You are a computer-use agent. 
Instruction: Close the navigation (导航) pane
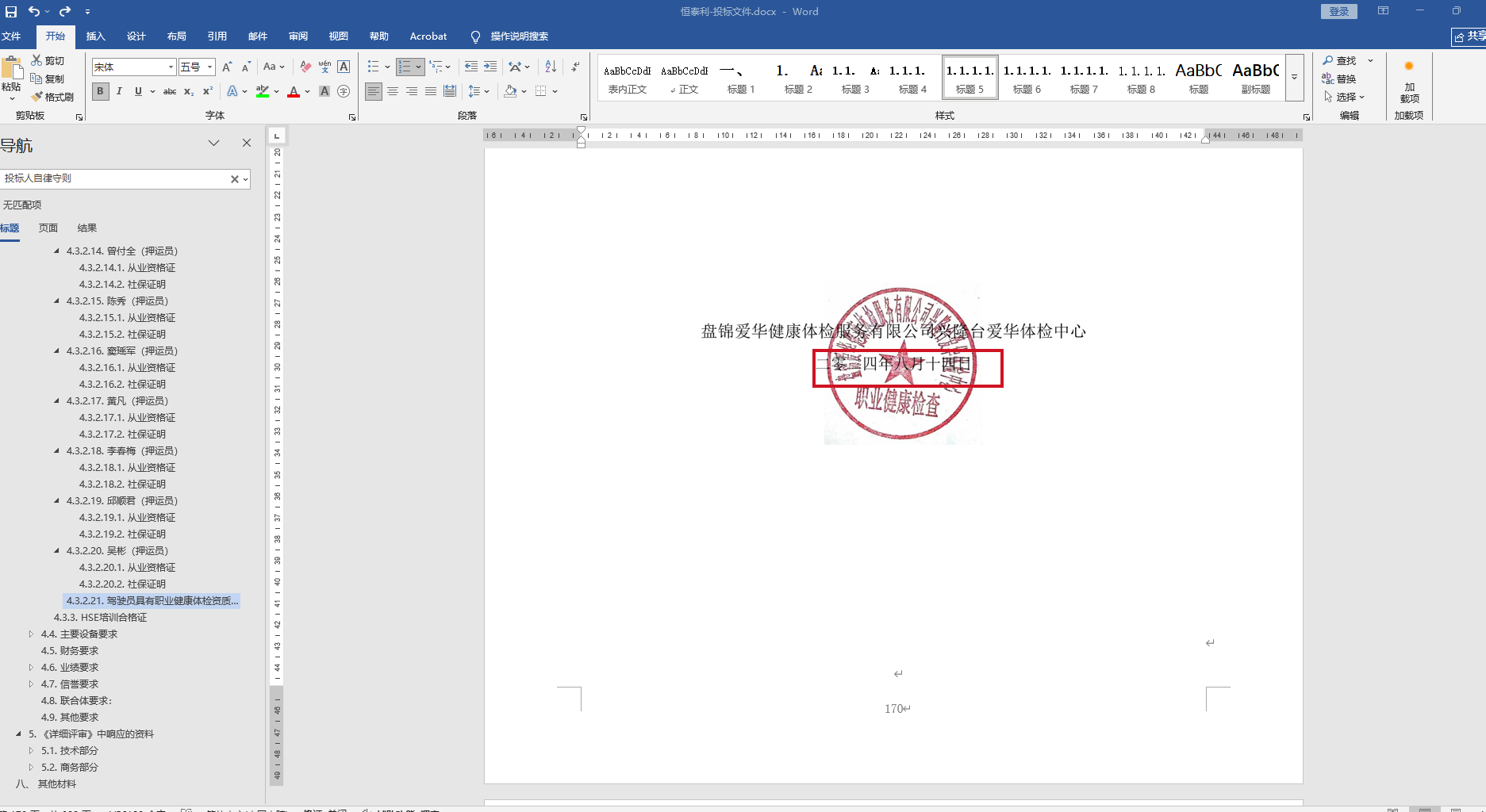[247, 143]
